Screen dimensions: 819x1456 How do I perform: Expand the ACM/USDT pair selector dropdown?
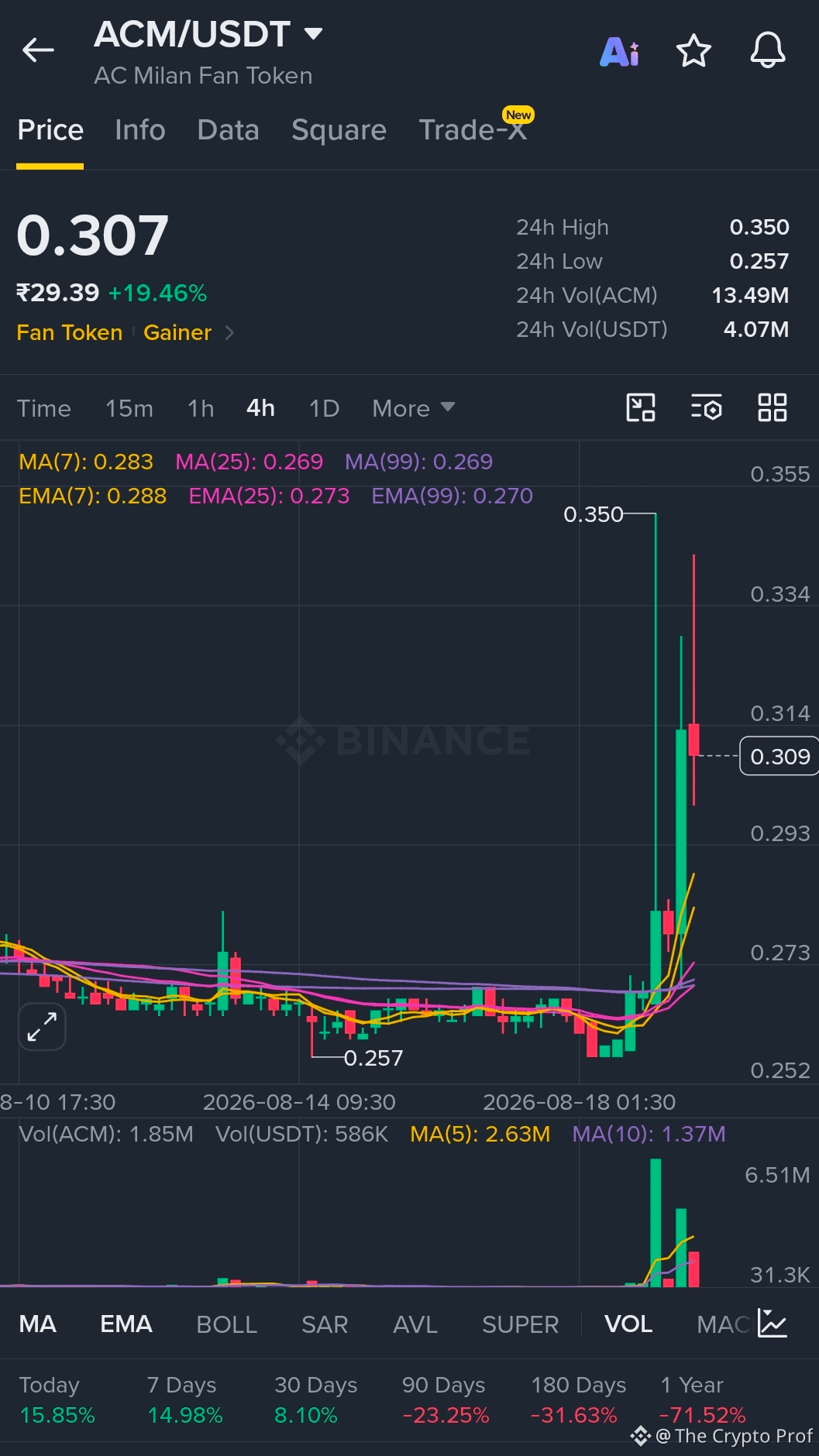click(x=313, y=33)
